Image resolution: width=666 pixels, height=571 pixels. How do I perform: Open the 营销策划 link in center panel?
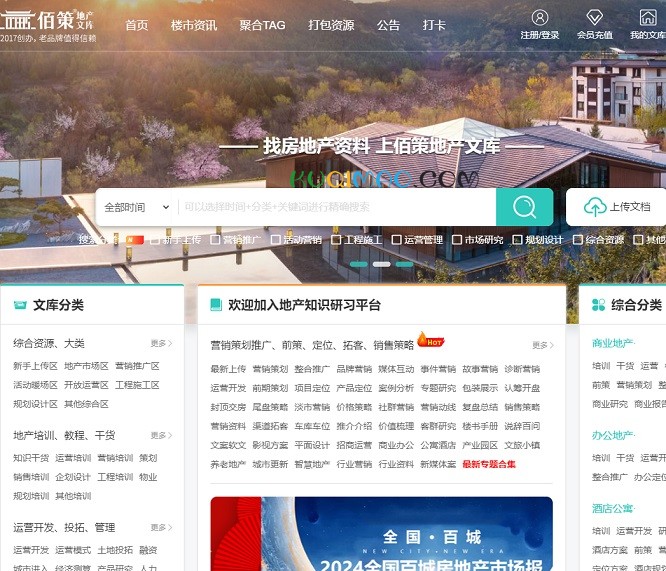coord(270,369)
